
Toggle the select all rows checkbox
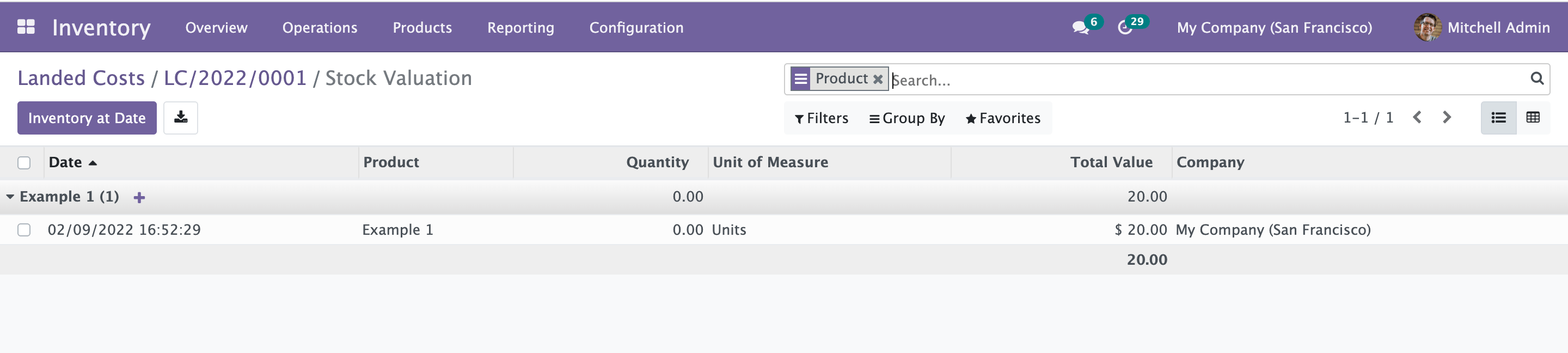[24, 162]
